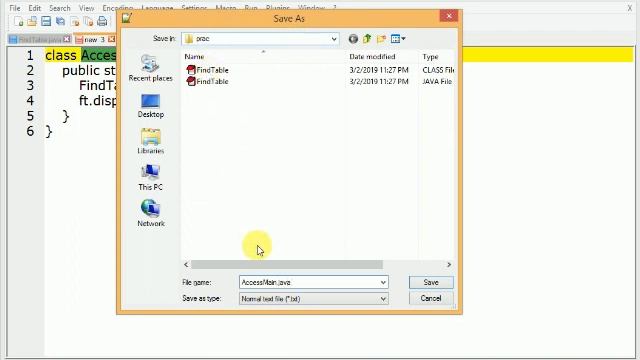Sort files by Date modified column header
Image resolution: width=640 pixels, height=360 pixels.
click(382, 56)
